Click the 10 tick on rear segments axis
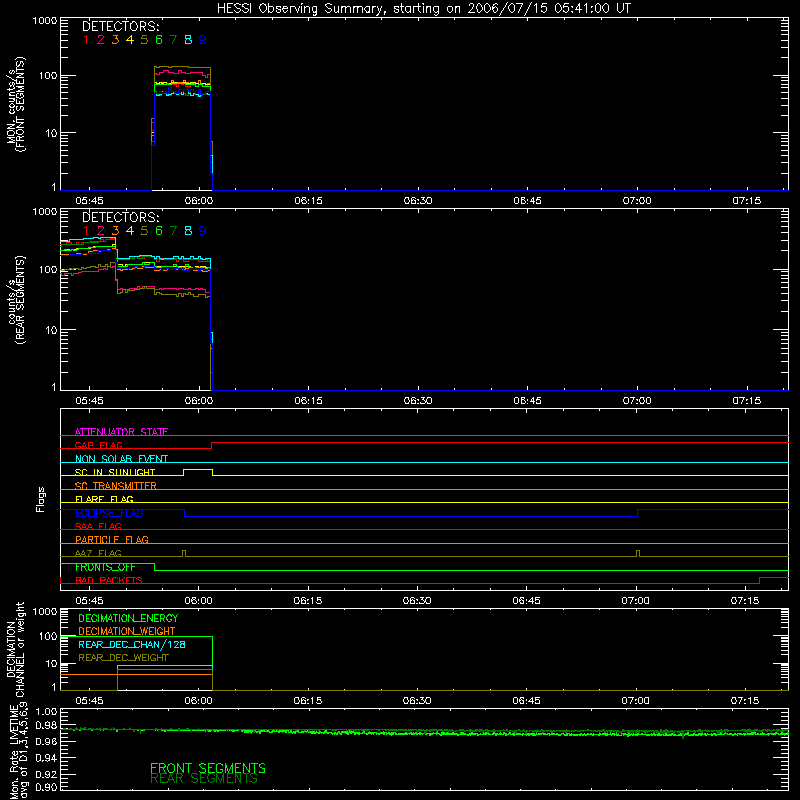The height and width of the screenshot is (800, 800). click(x=51, y=330)
